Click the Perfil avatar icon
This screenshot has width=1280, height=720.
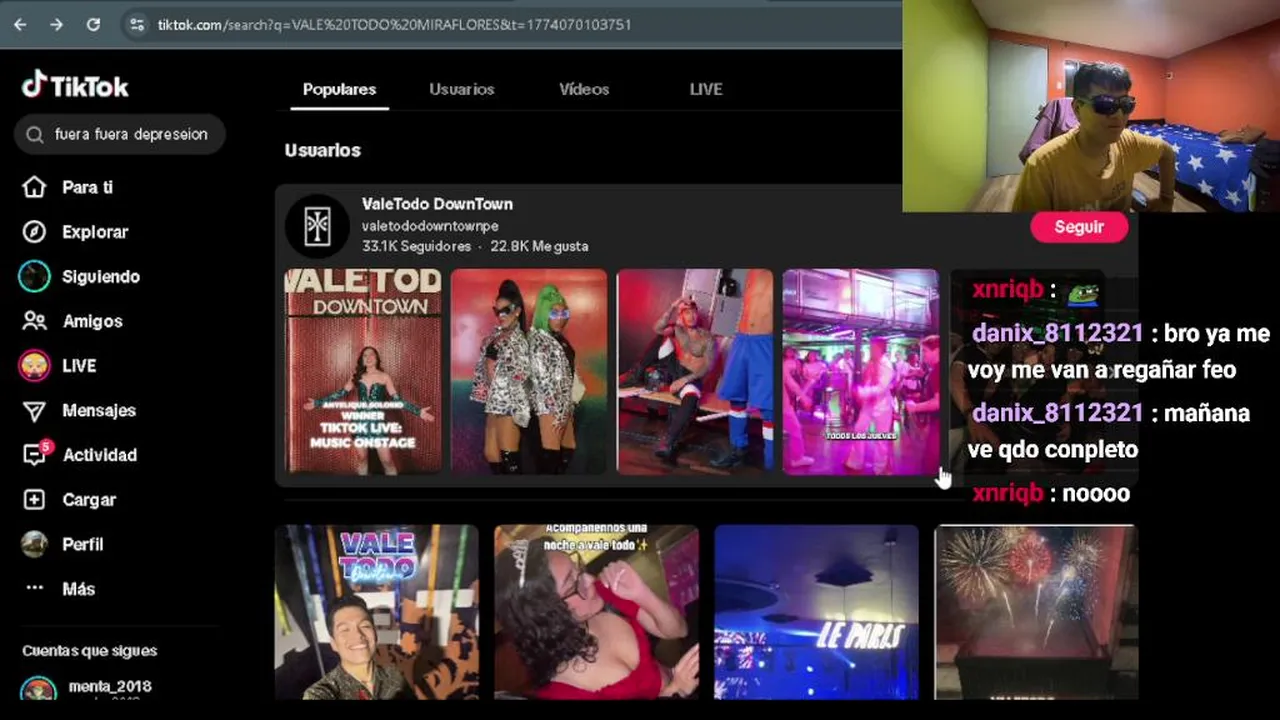point(34,544)
